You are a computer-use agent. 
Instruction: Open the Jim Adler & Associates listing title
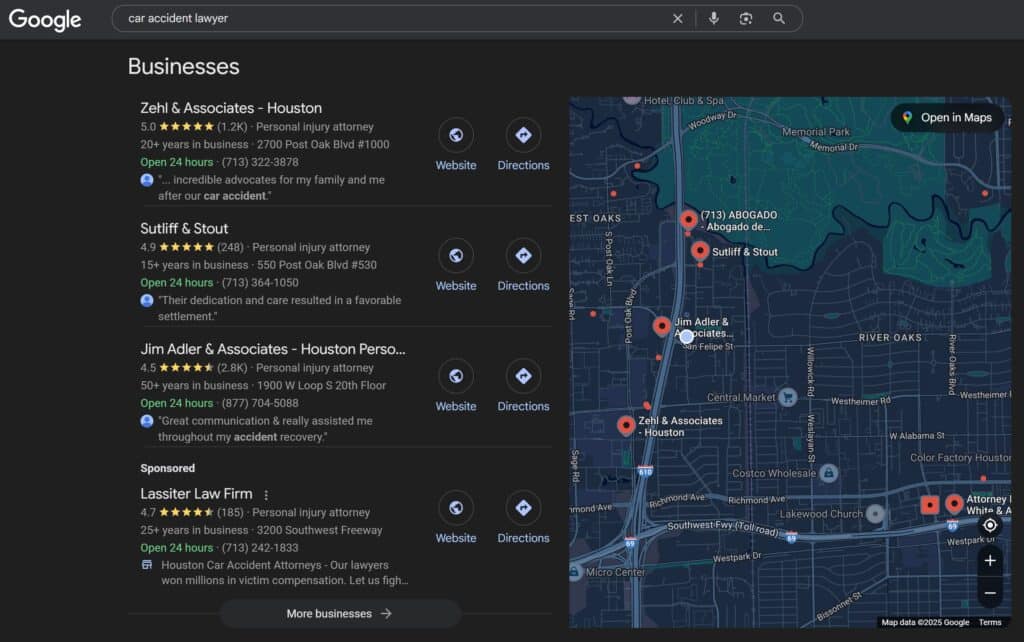[272, 349]
